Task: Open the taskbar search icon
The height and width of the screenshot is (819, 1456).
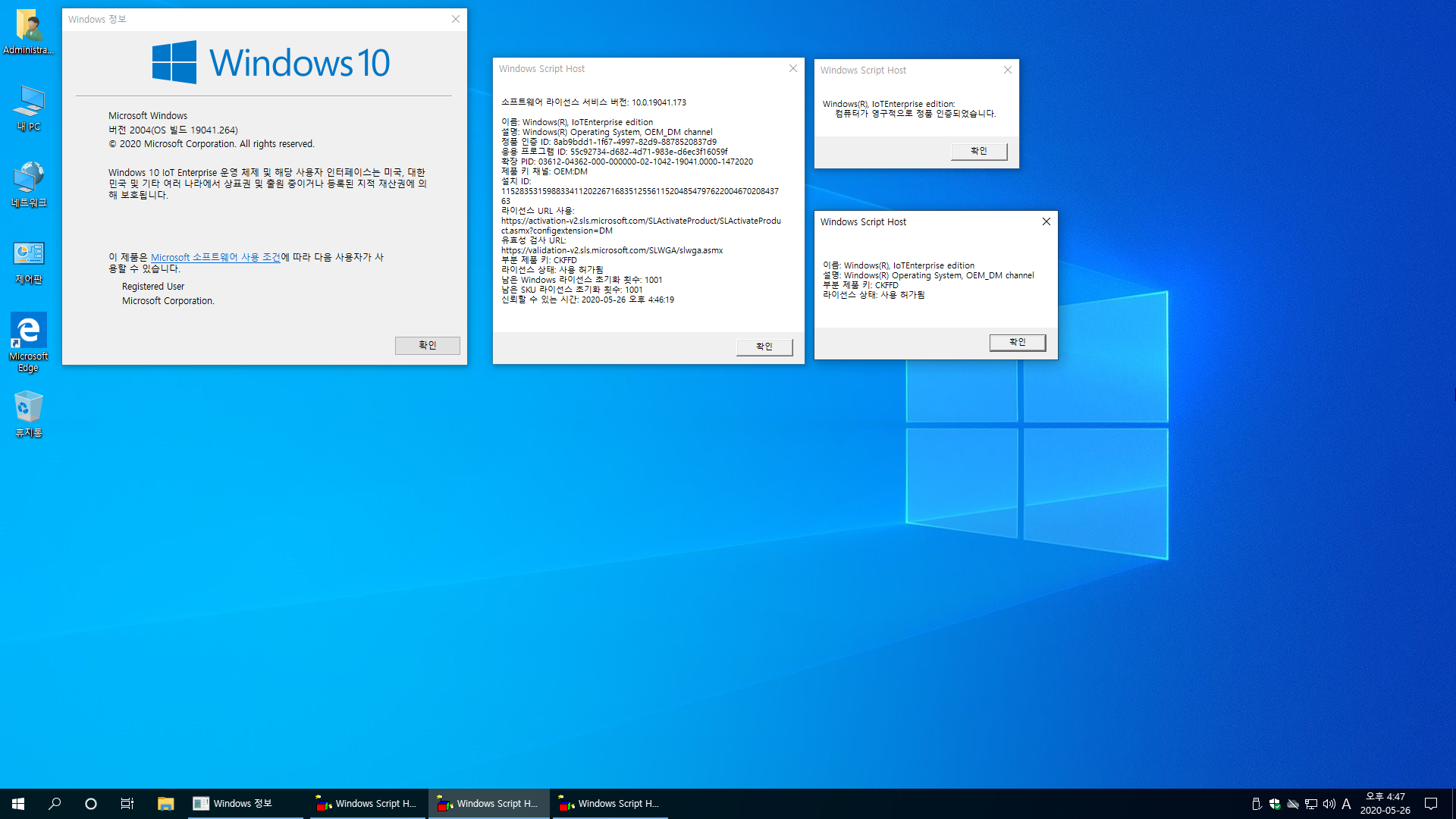Action: 55,804
